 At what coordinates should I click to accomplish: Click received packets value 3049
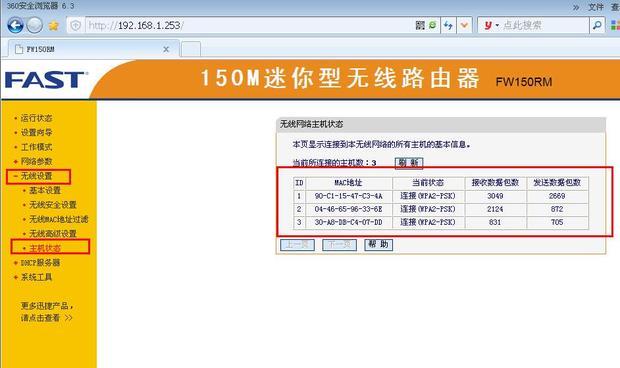pyautogui.click(x=495, y=196)
